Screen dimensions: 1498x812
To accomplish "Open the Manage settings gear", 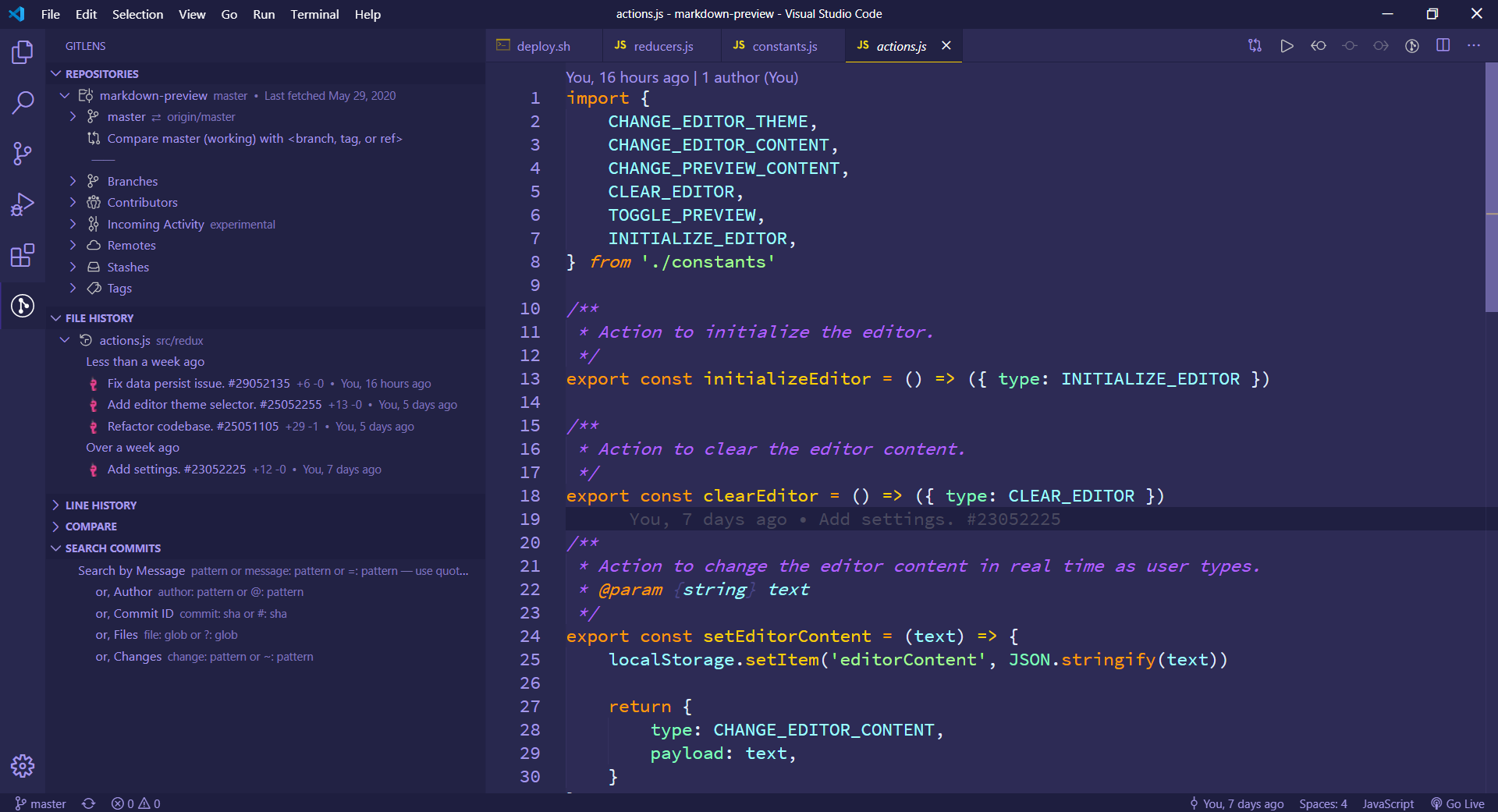I will click(23, 766).
